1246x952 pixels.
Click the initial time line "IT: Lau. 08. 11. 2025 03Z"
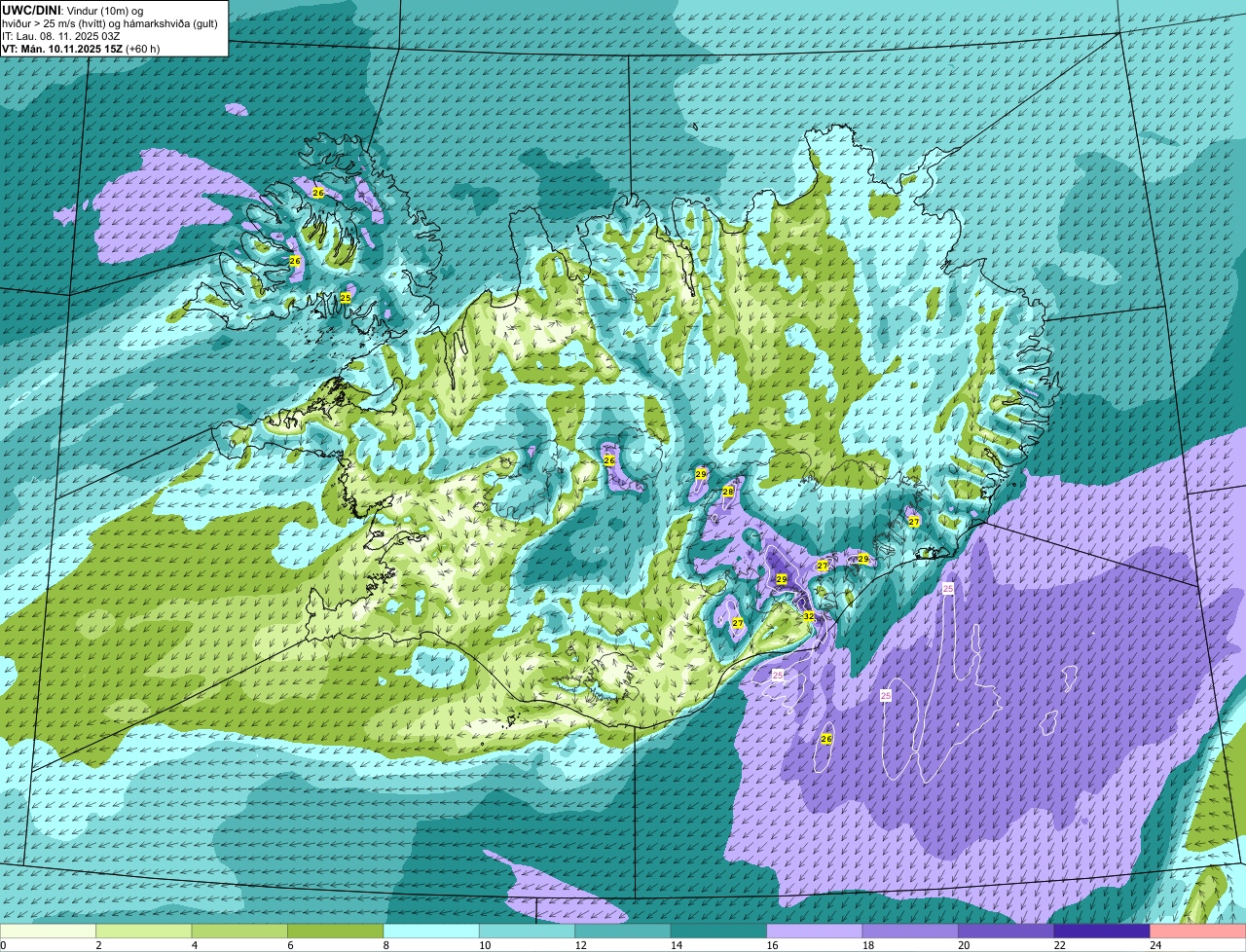click(x=61, y=36)
